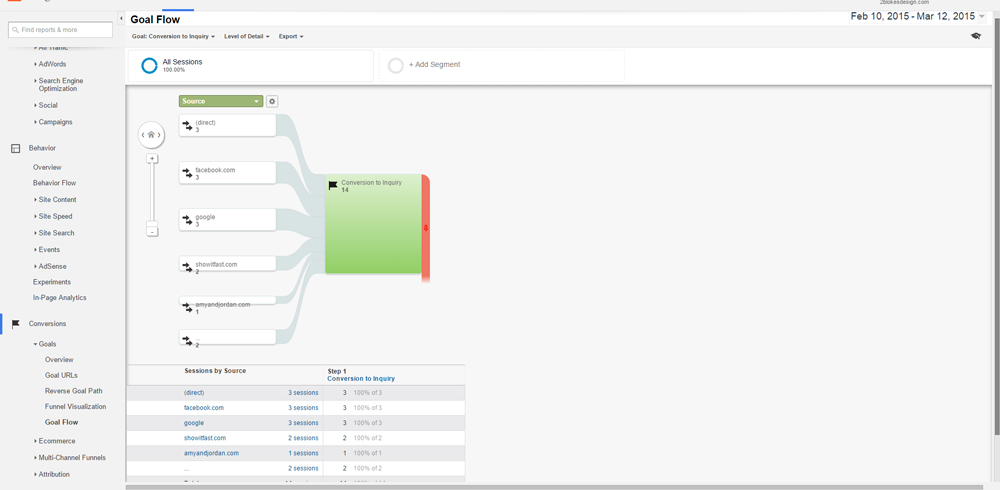Select Funnel Visualization in Goals menu
1000x490 pixels.
tap(75, 406)
